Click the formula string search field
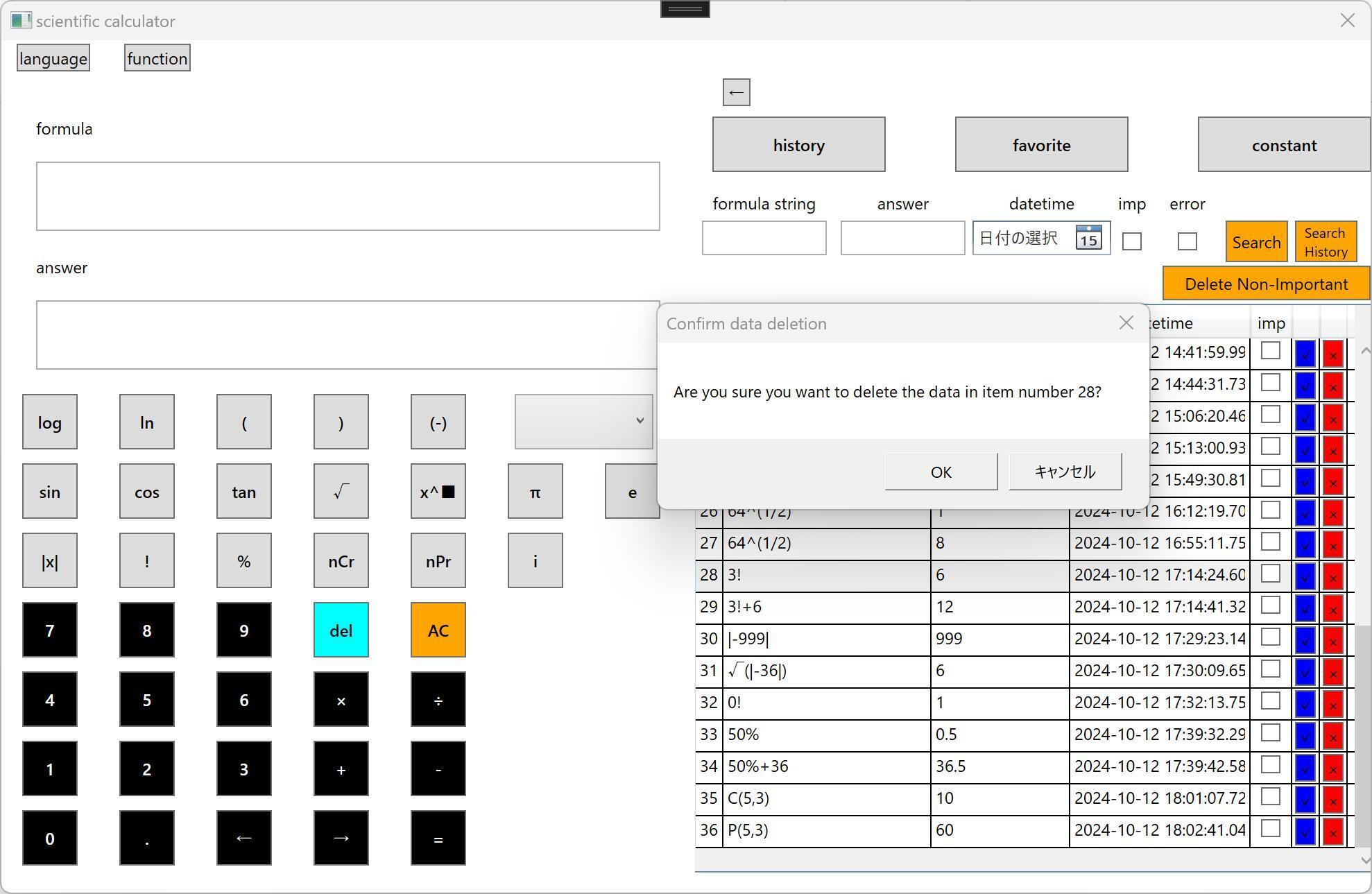 click(x=764, y=239)
